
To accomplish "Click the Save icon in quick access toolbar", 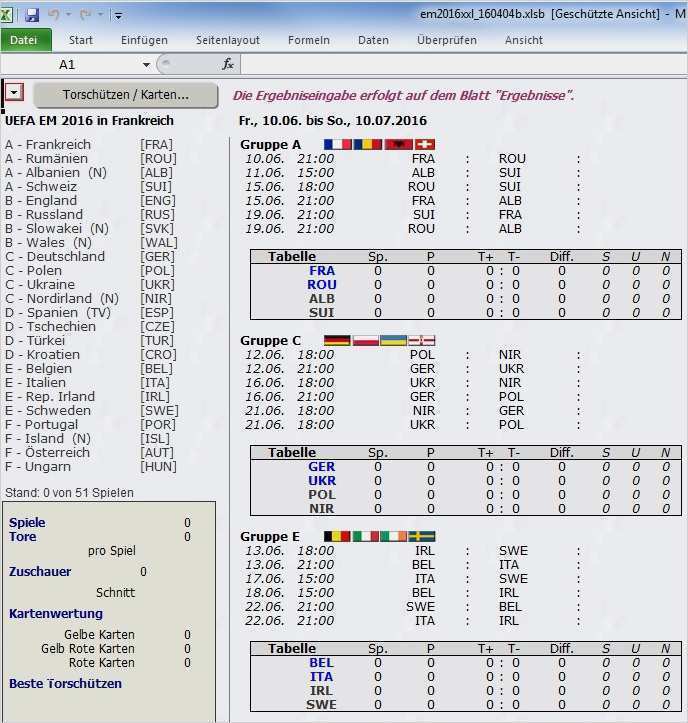I will (32, 15).
